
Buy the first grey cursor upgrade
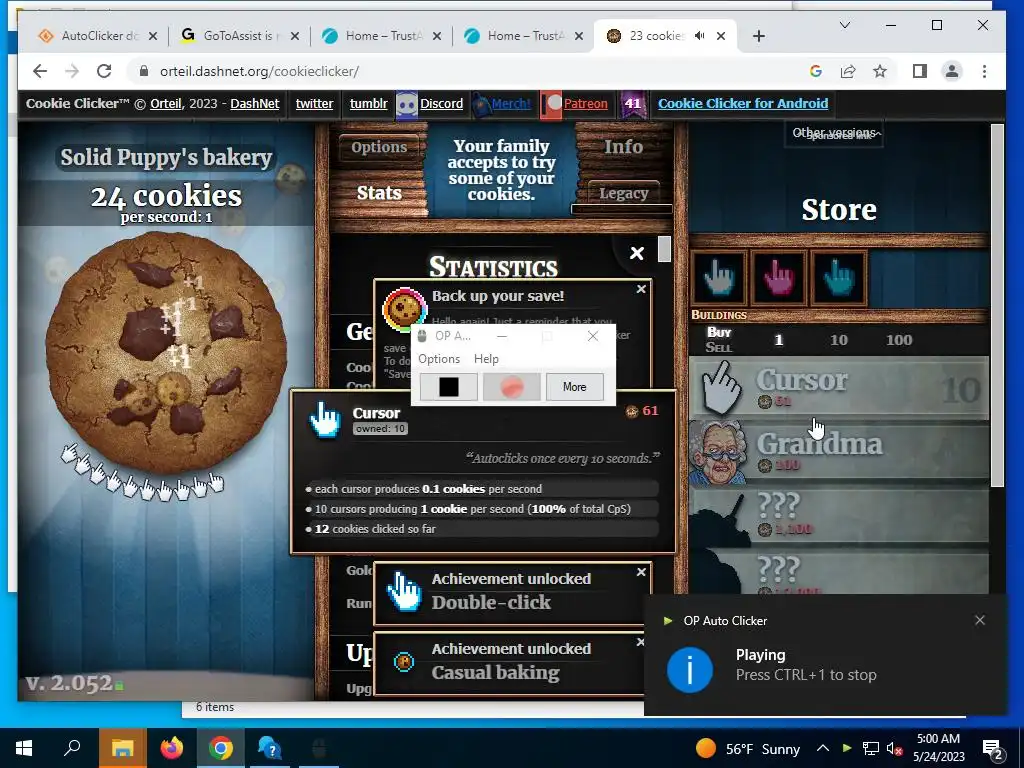click(718, 278)
